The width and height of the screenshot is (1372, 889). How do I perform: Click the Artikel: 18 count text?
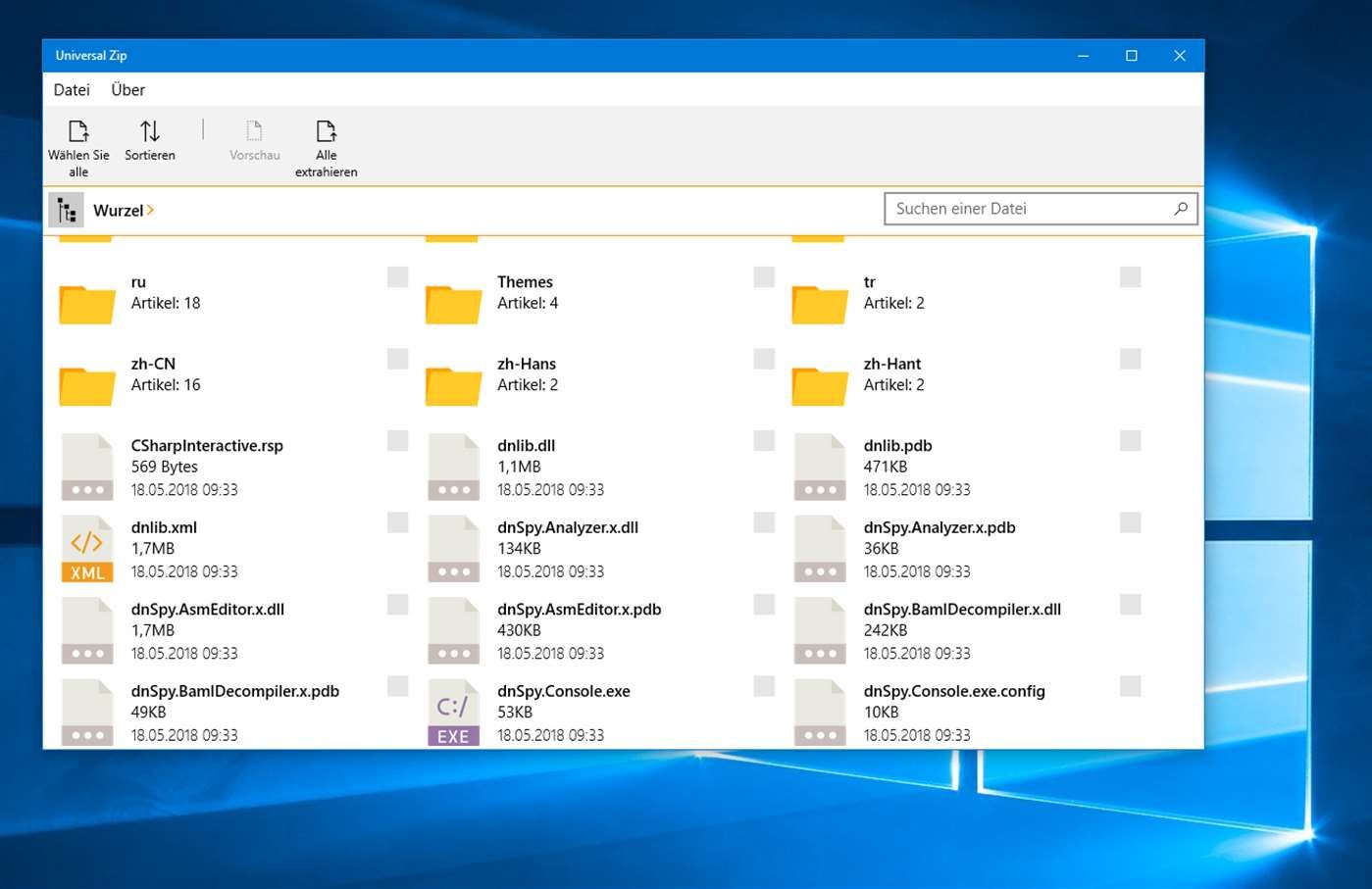pos(166,304)
